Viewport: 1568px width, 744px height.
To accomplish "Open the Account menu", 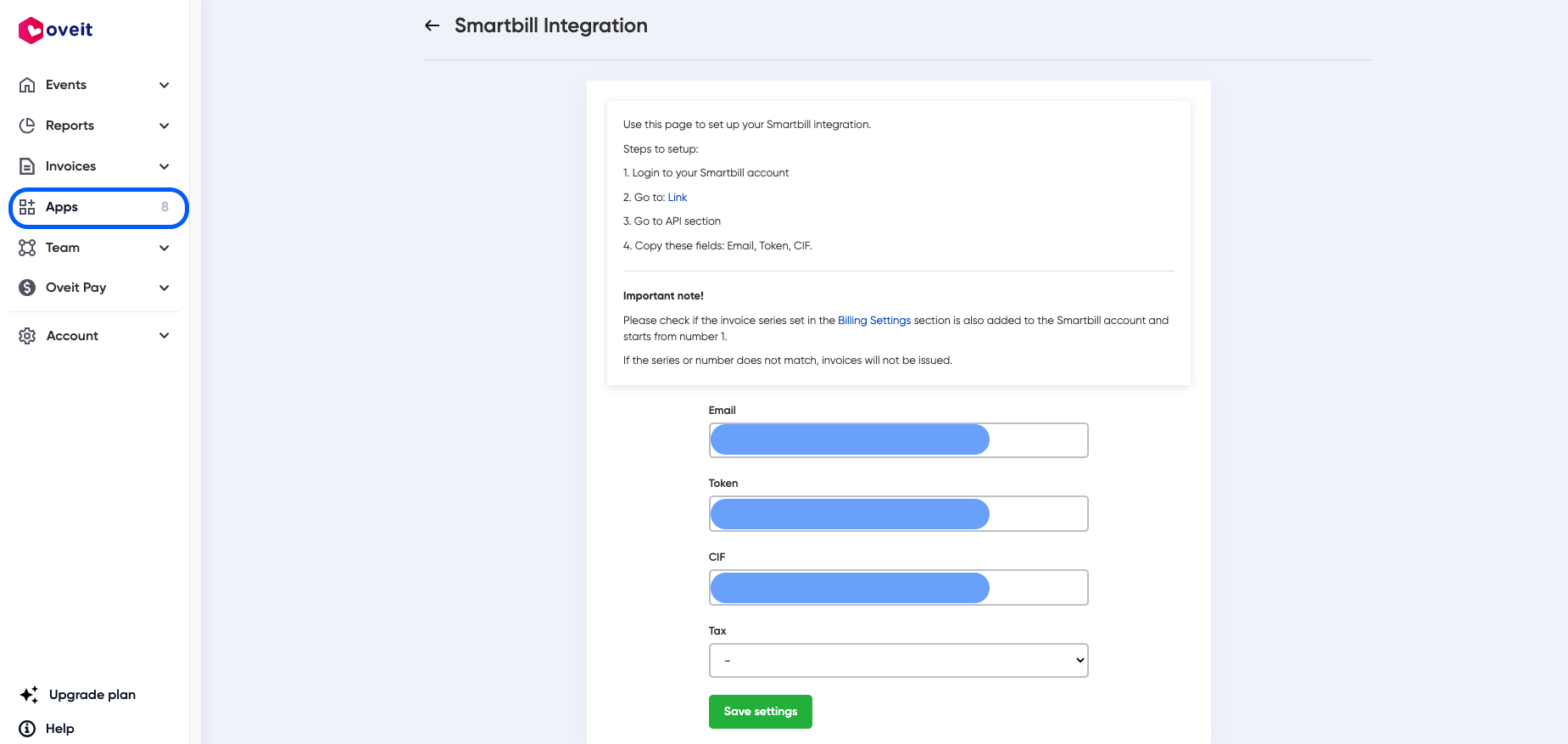I will click(94, 336).
